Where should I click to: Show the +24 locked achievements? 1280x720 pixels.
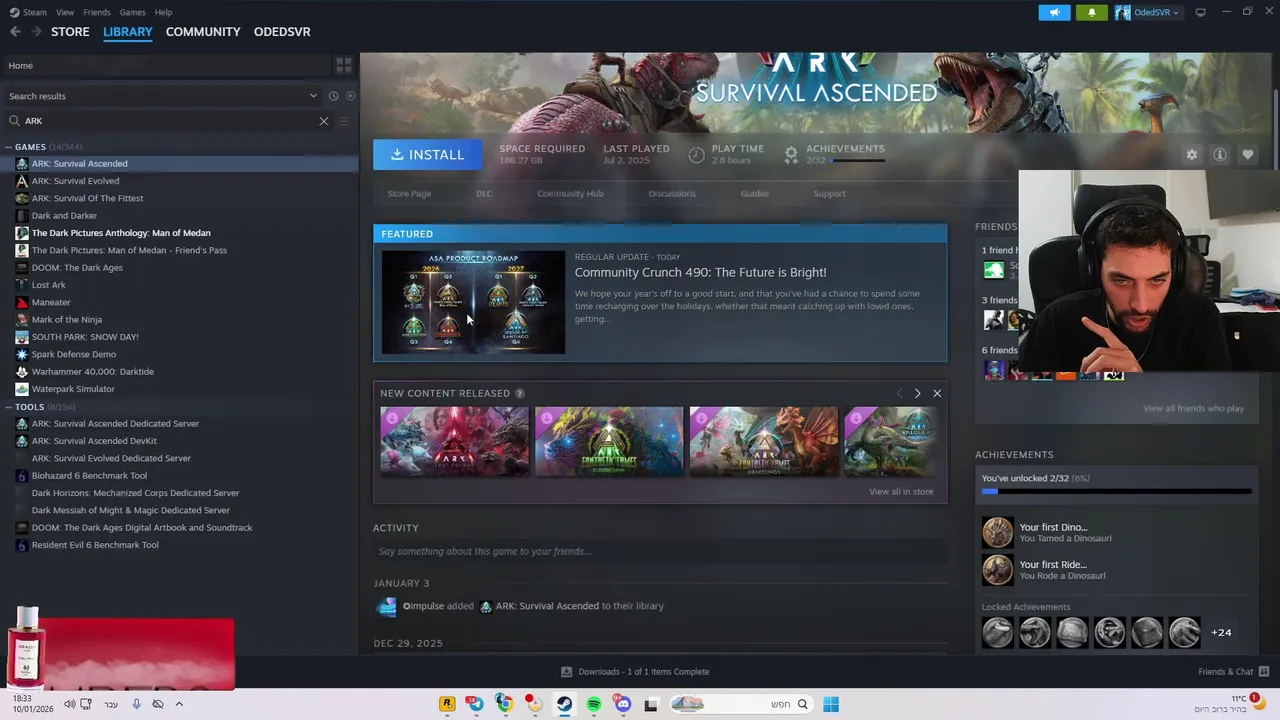pos(1221,632)
